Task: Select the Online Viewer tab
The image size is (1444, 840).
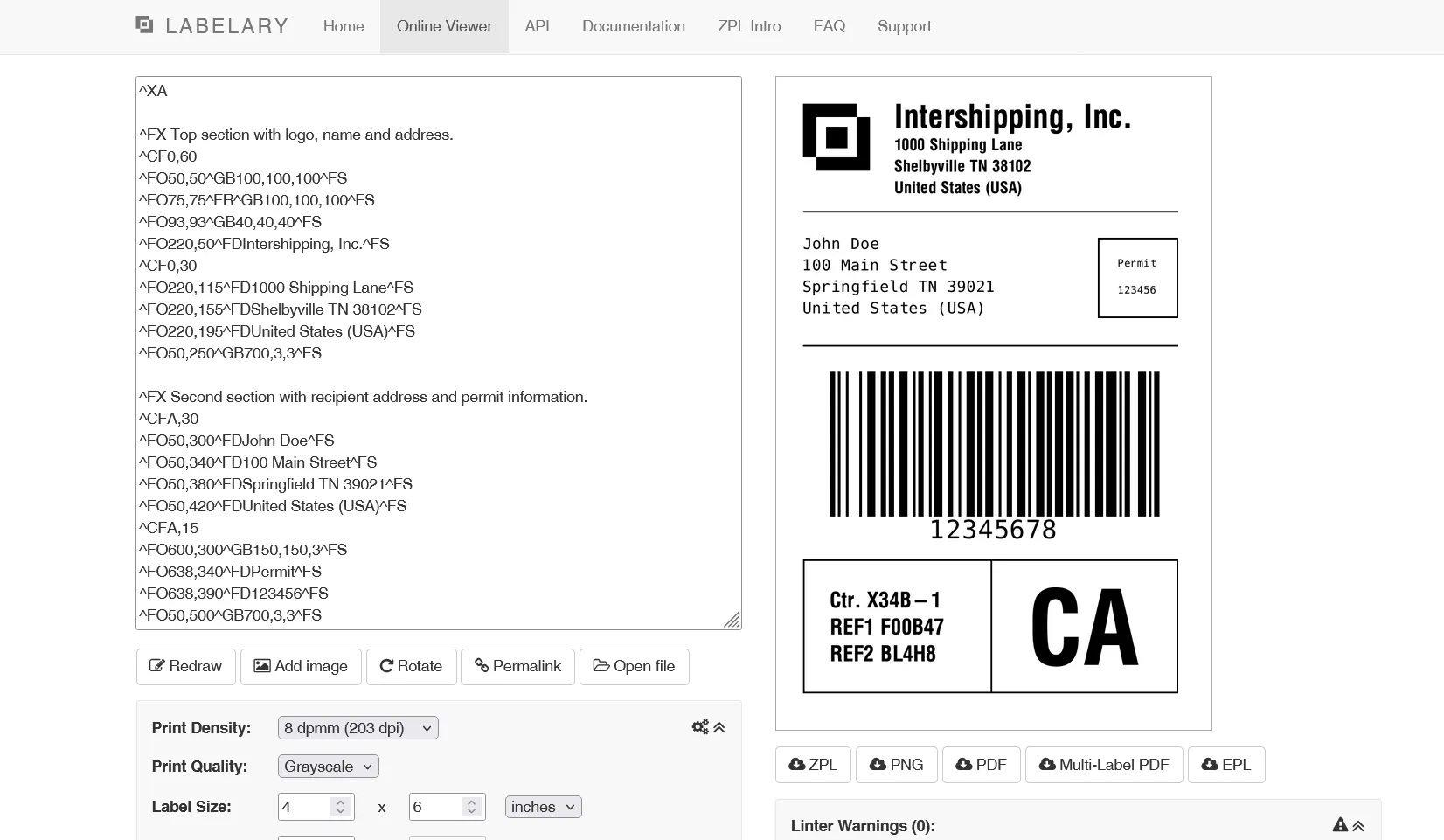Action: tap(444, 26)
